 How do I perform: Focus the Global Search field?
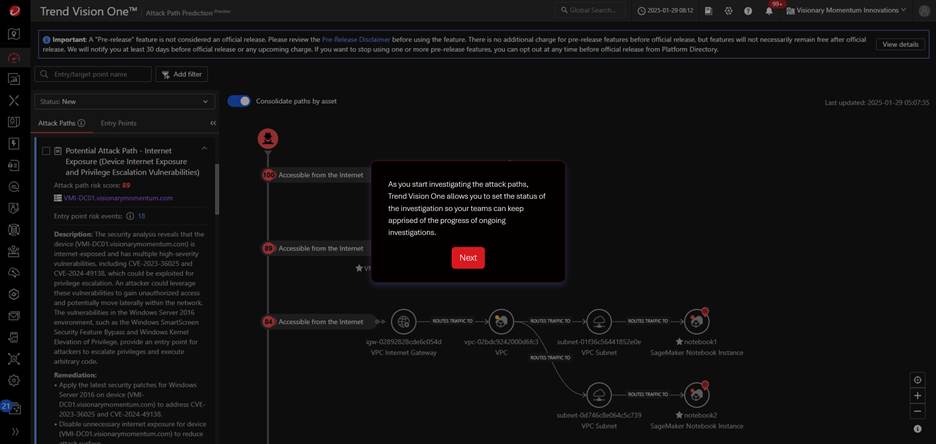pos(590,11)
